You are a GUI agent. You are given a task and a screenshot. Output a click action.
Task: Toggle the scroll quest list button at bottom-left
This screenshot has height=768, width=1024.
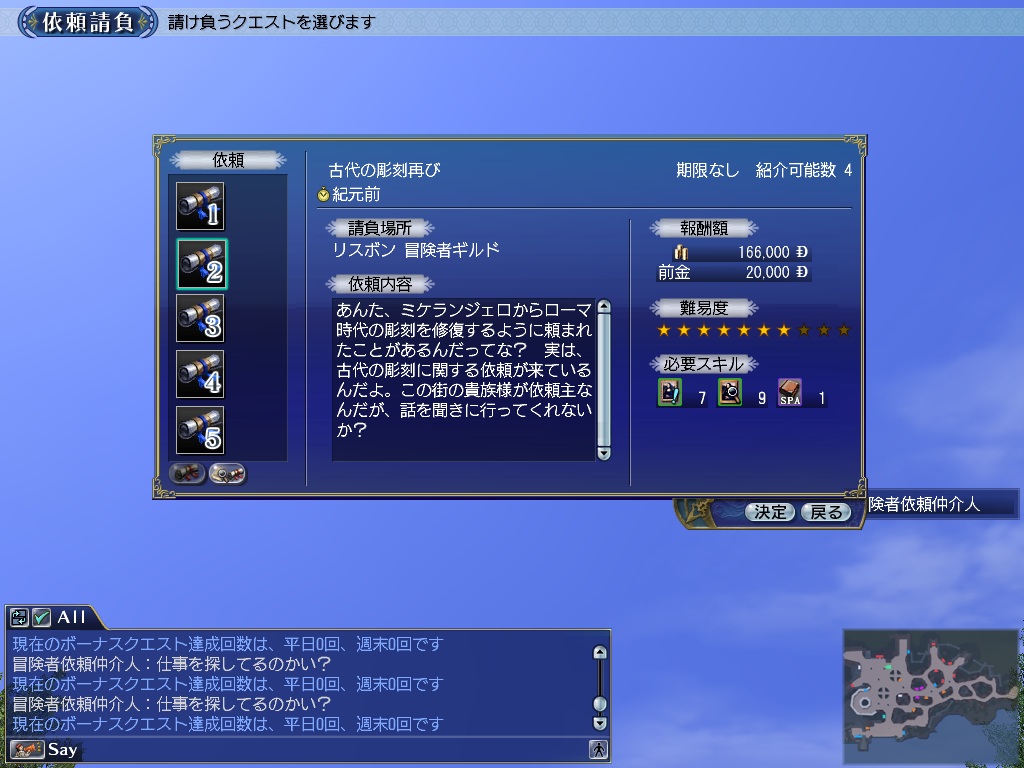[188, 474]
